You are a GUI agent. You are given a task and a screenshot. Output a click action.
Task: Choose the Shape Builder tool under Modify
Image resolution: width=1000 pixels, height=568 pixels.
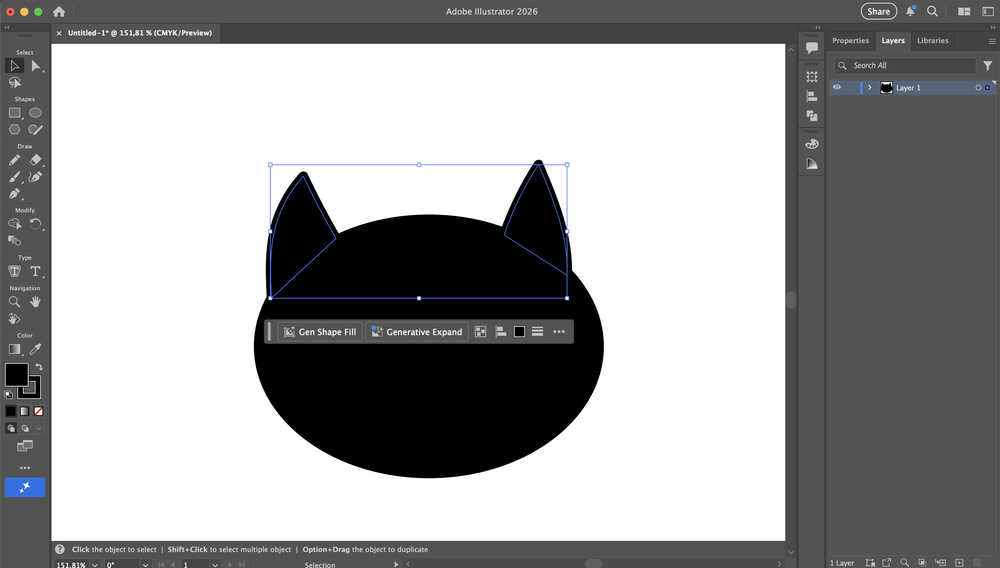click(x=14, y=224)
